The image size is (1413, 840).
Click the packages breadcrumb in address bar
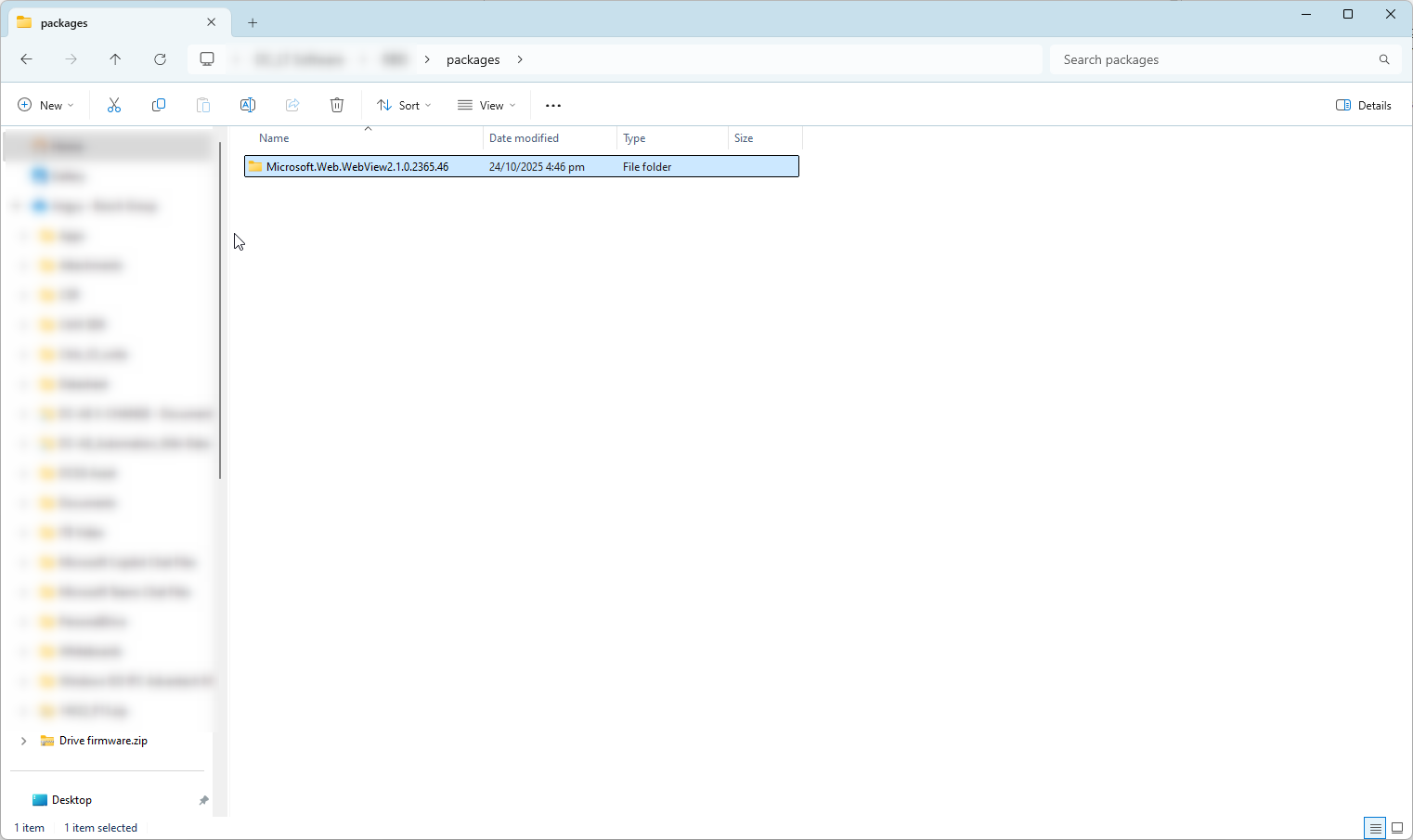pos(473,59)
